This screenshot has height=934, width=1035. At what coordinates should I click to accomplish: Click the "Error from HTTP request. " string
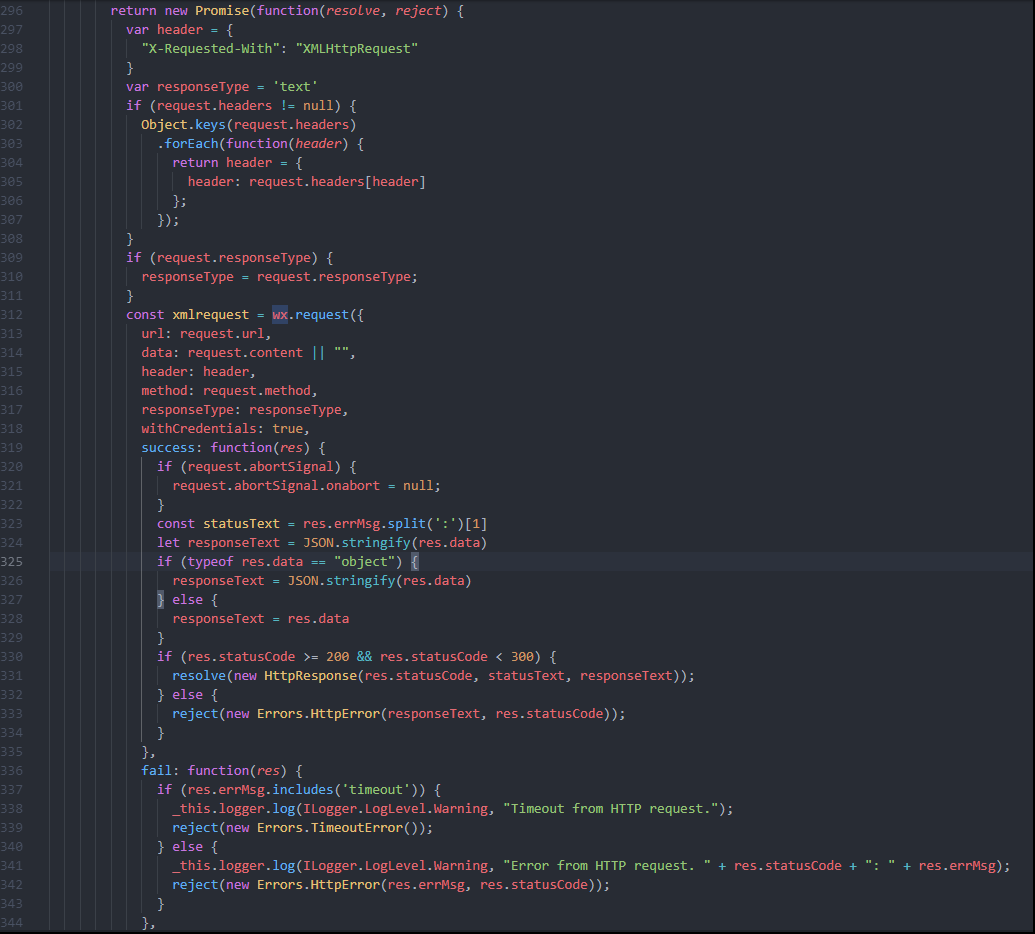pos(607,866)
